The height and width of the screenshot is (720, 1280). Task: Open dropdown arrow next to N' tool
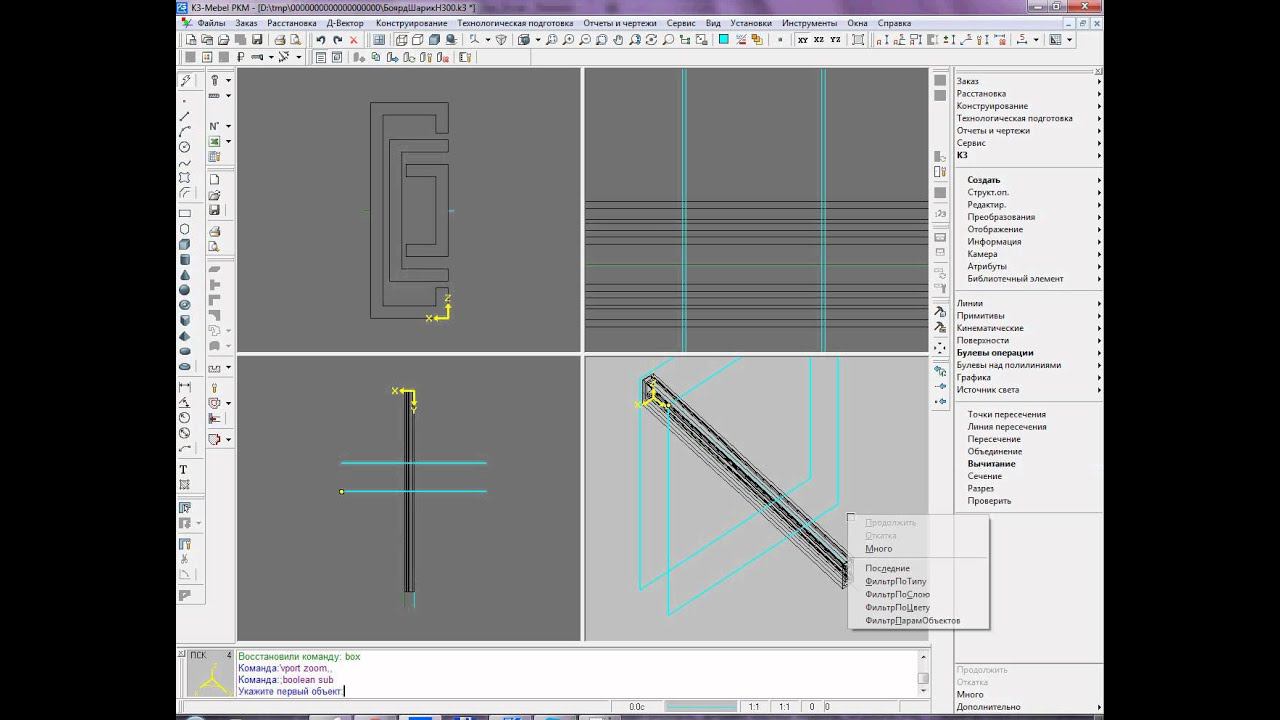pyautogui.click(x=228, y=126)
